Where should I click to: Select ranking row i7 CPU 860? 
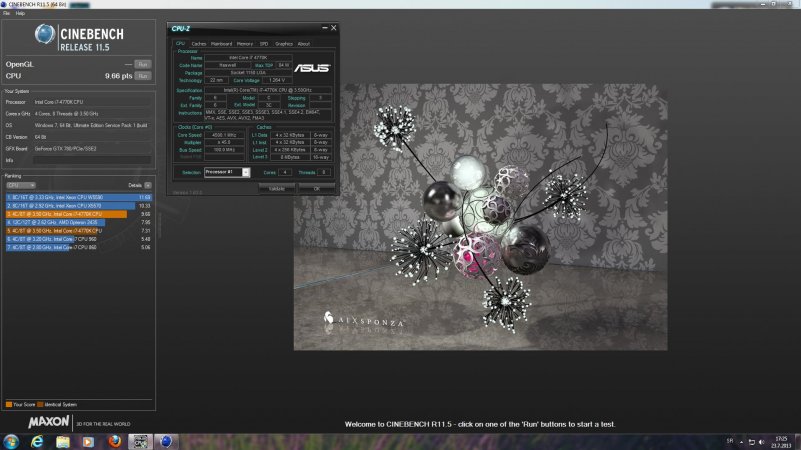tap(79, 247)
